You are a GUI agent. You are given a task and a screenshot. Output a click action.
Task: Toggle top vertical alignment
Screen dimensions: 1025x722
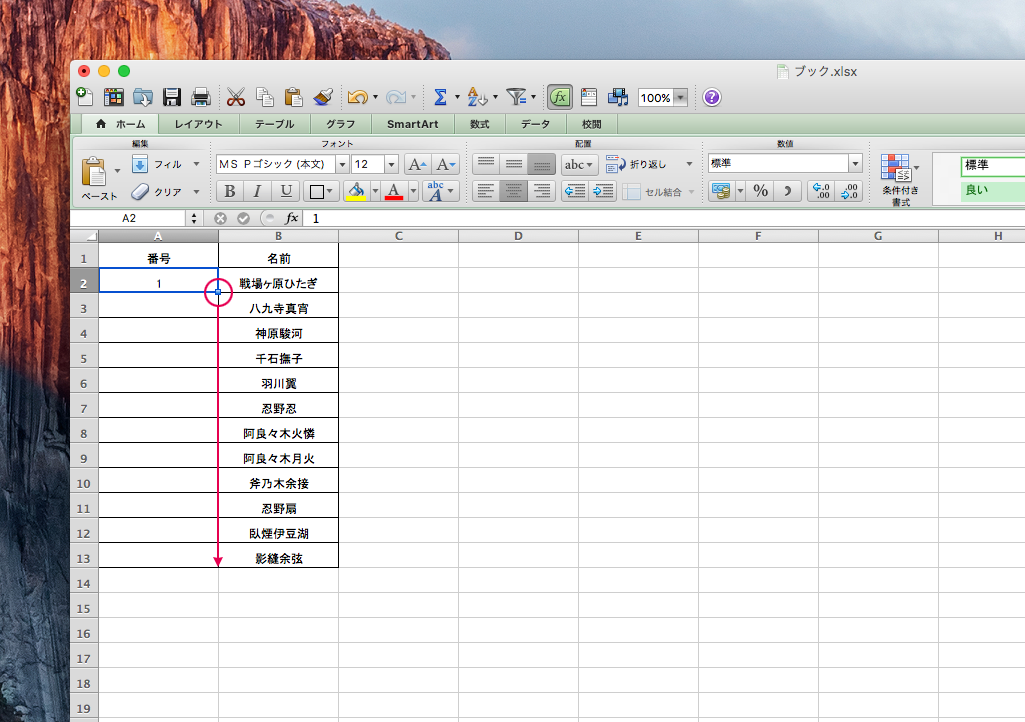485,163
